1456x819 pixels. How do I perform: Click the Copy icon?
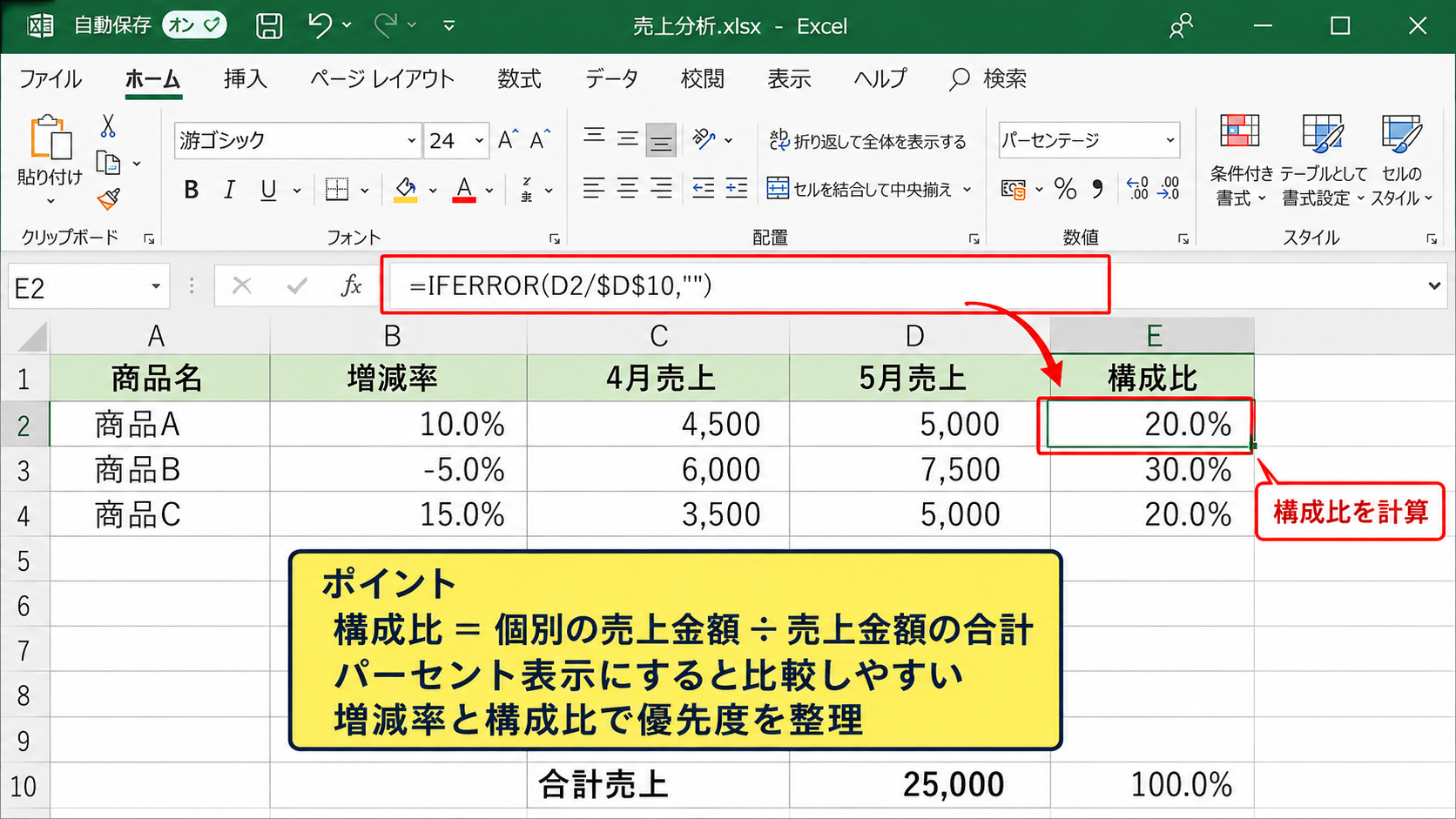coord(108,163)
